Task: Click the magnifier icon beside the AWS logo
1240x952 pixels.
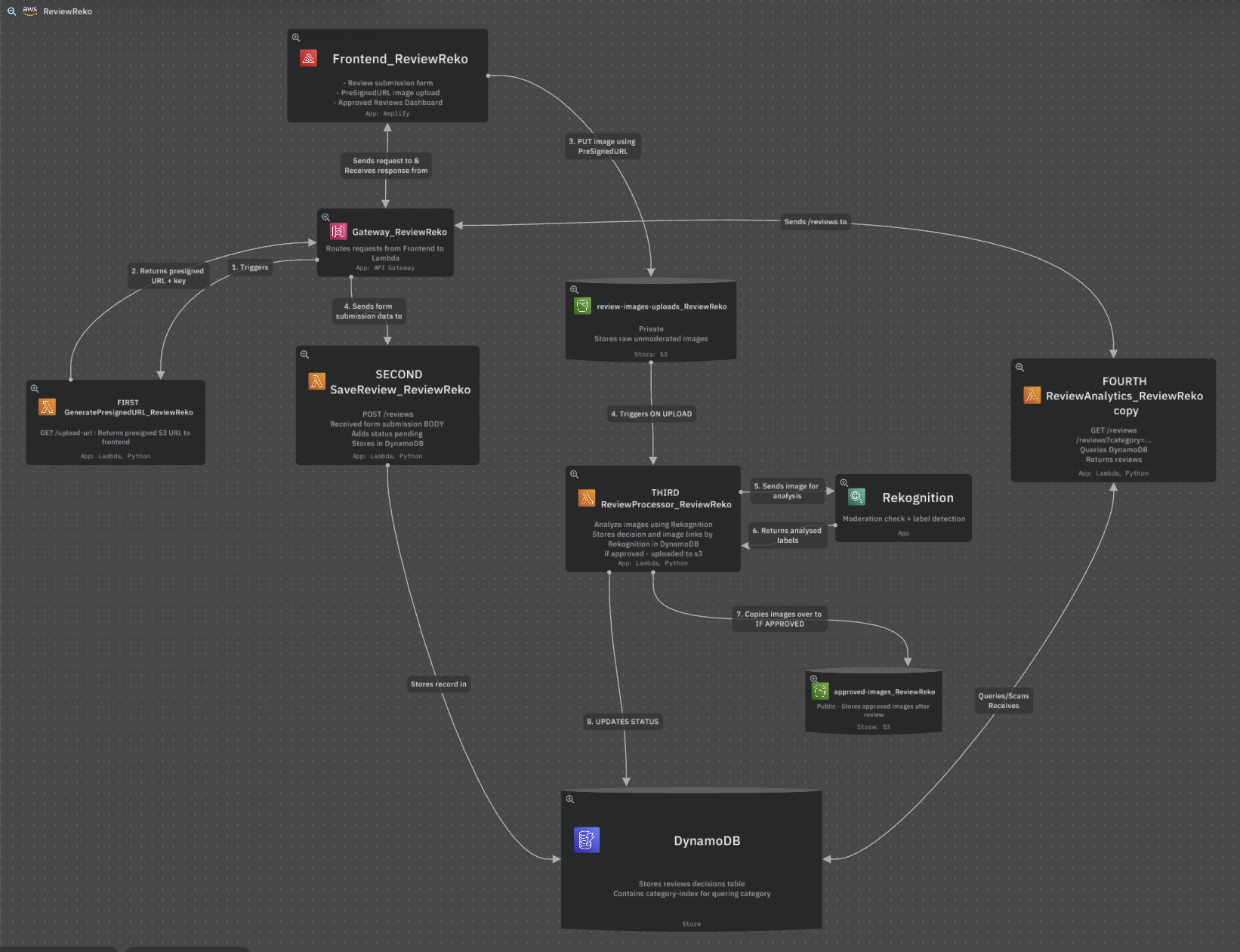Action: 11,11
